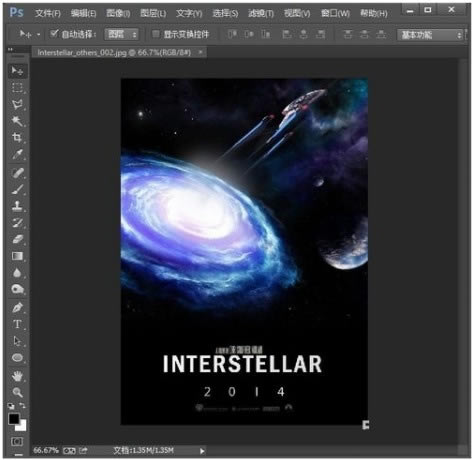475x460 pixels.
Task: Select the History Brush tool
Action: click(x=17, y=223)
